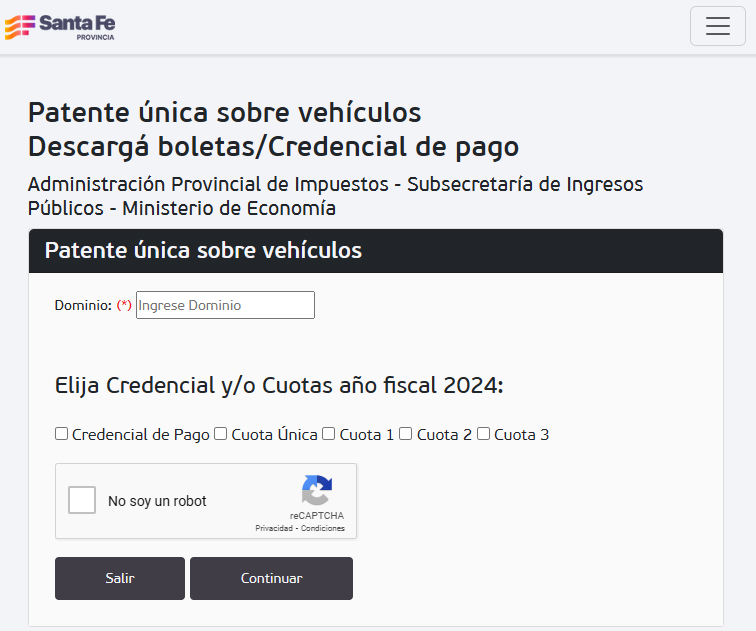Tick the Cuota 1 checkbox
The height and width of the screenshot is (631, 756).
click(328, 434)
